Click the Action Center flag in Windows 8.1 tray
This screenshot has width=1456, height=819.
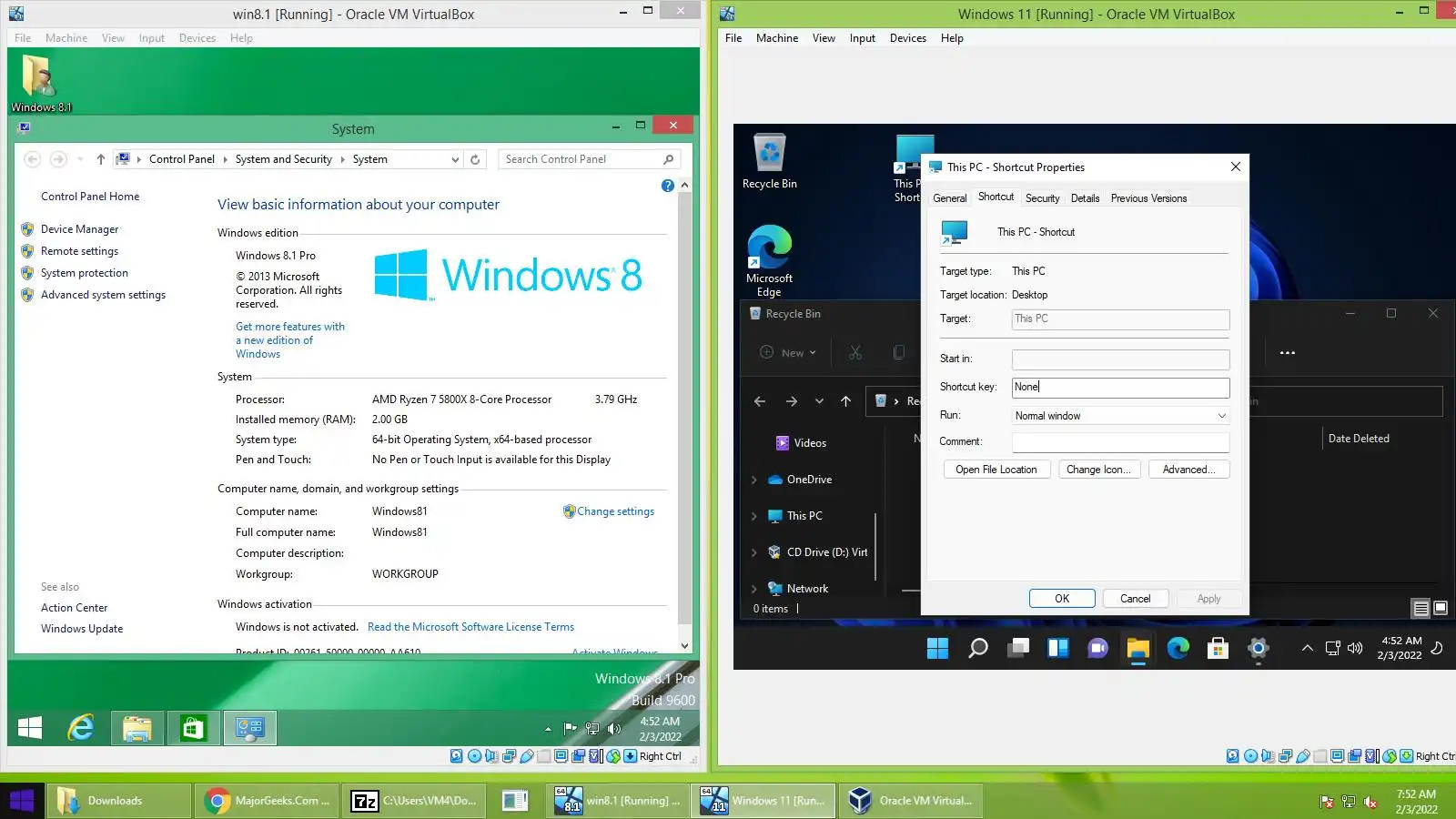click(571, 728)
